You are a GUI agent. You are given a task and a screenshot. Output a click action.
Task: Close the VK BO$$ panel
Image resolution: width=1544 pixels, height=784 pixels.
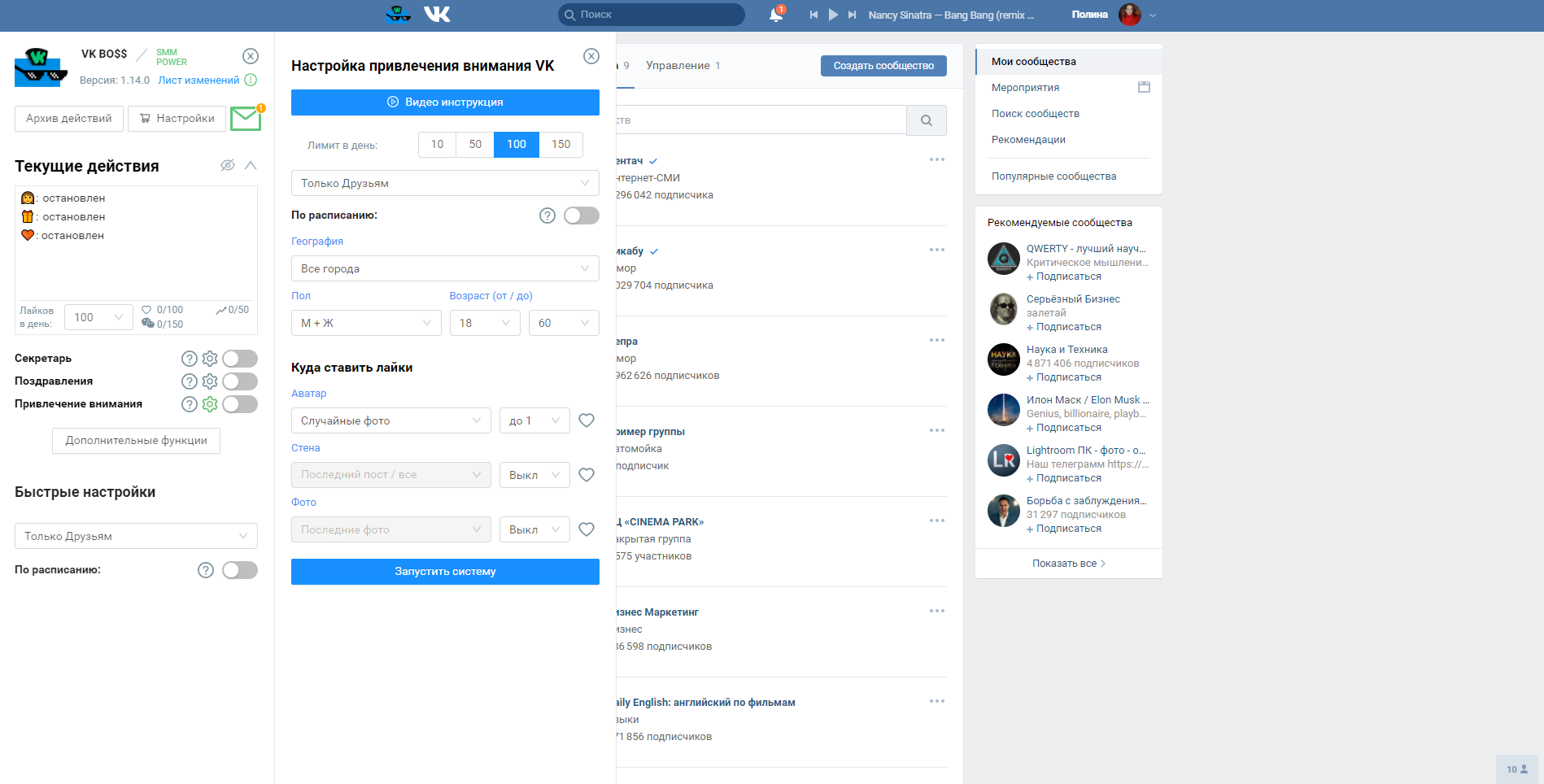click(x=251, y=56)
